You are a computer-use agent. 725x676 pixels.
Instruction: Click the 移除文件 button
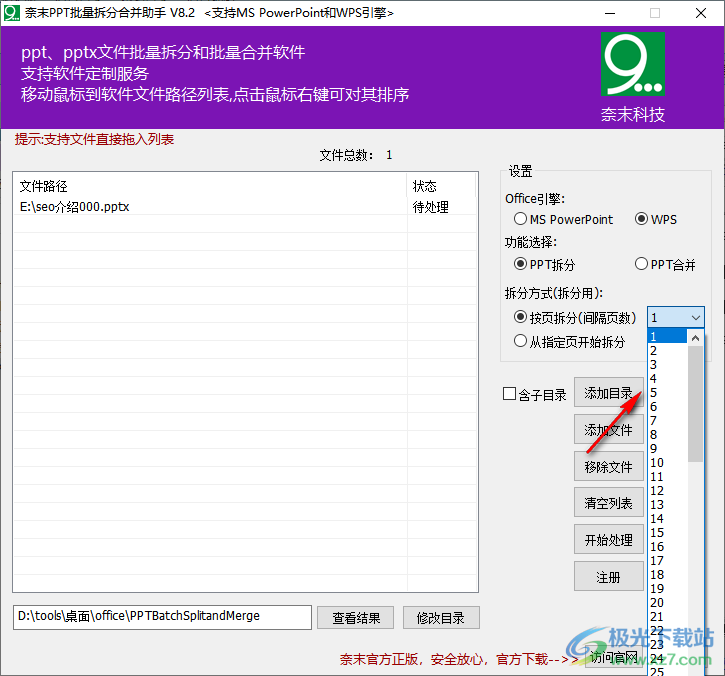(608, 467)
